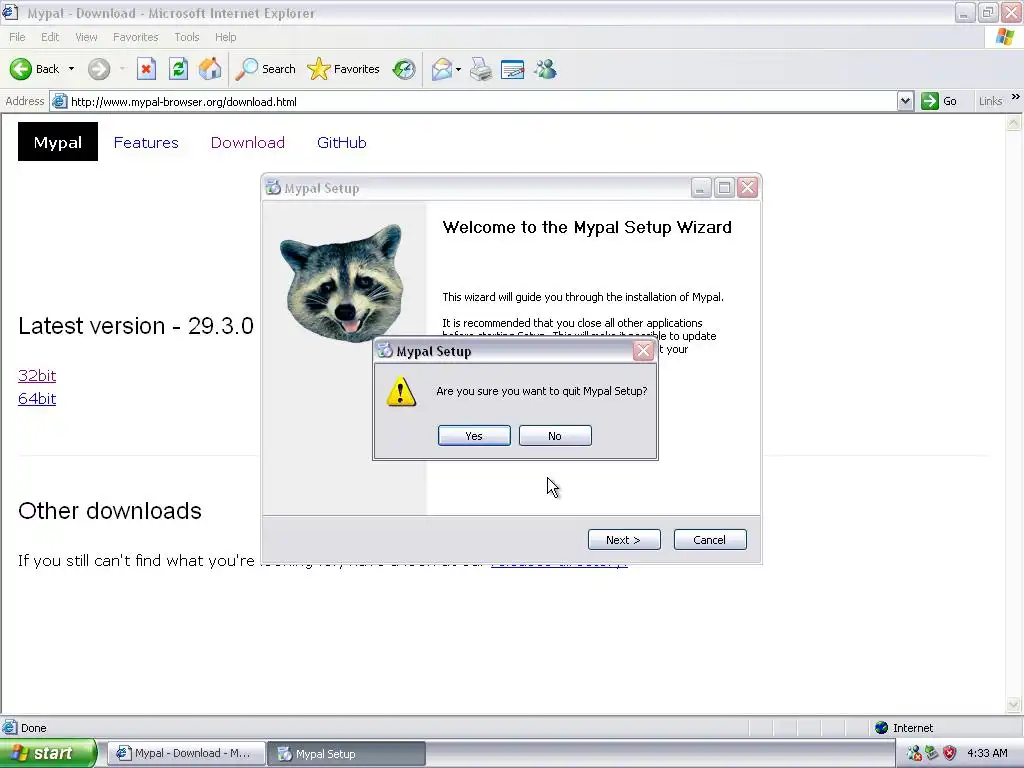Open the Edit menu

pyautogui.click(x=50, y=37)
